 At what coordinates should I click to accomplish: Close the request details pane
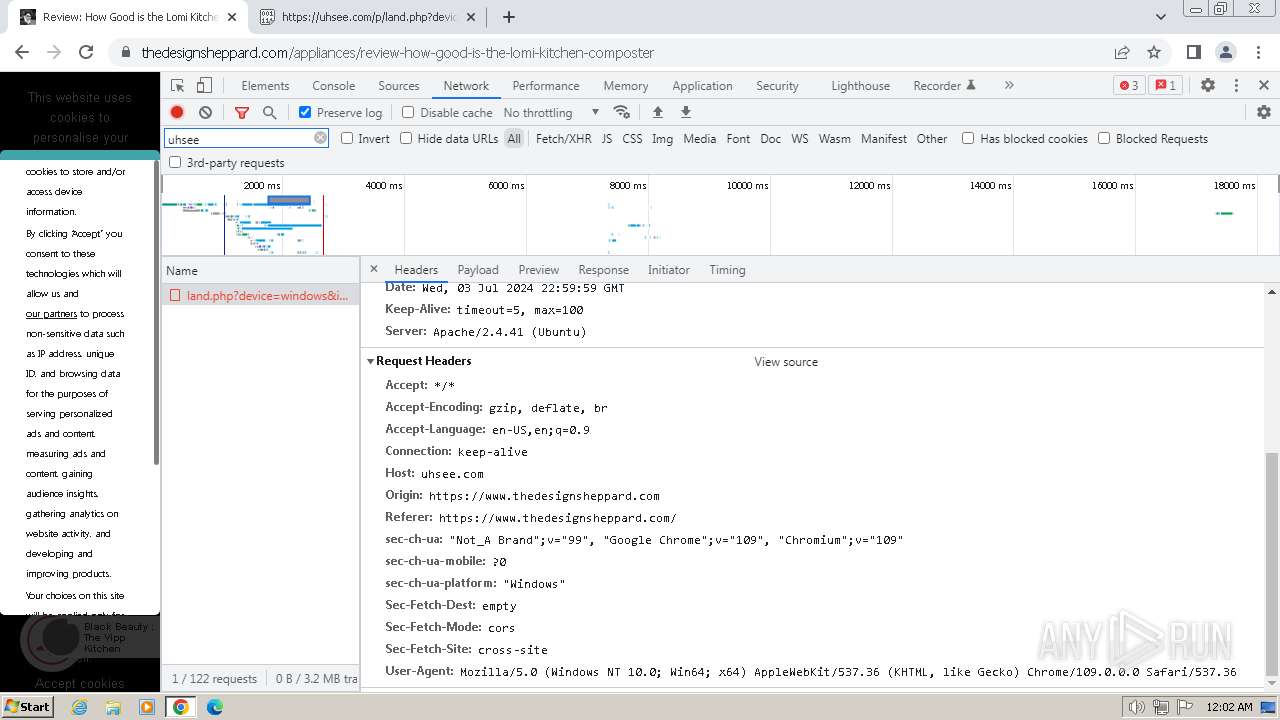click(x=374, y=269)
